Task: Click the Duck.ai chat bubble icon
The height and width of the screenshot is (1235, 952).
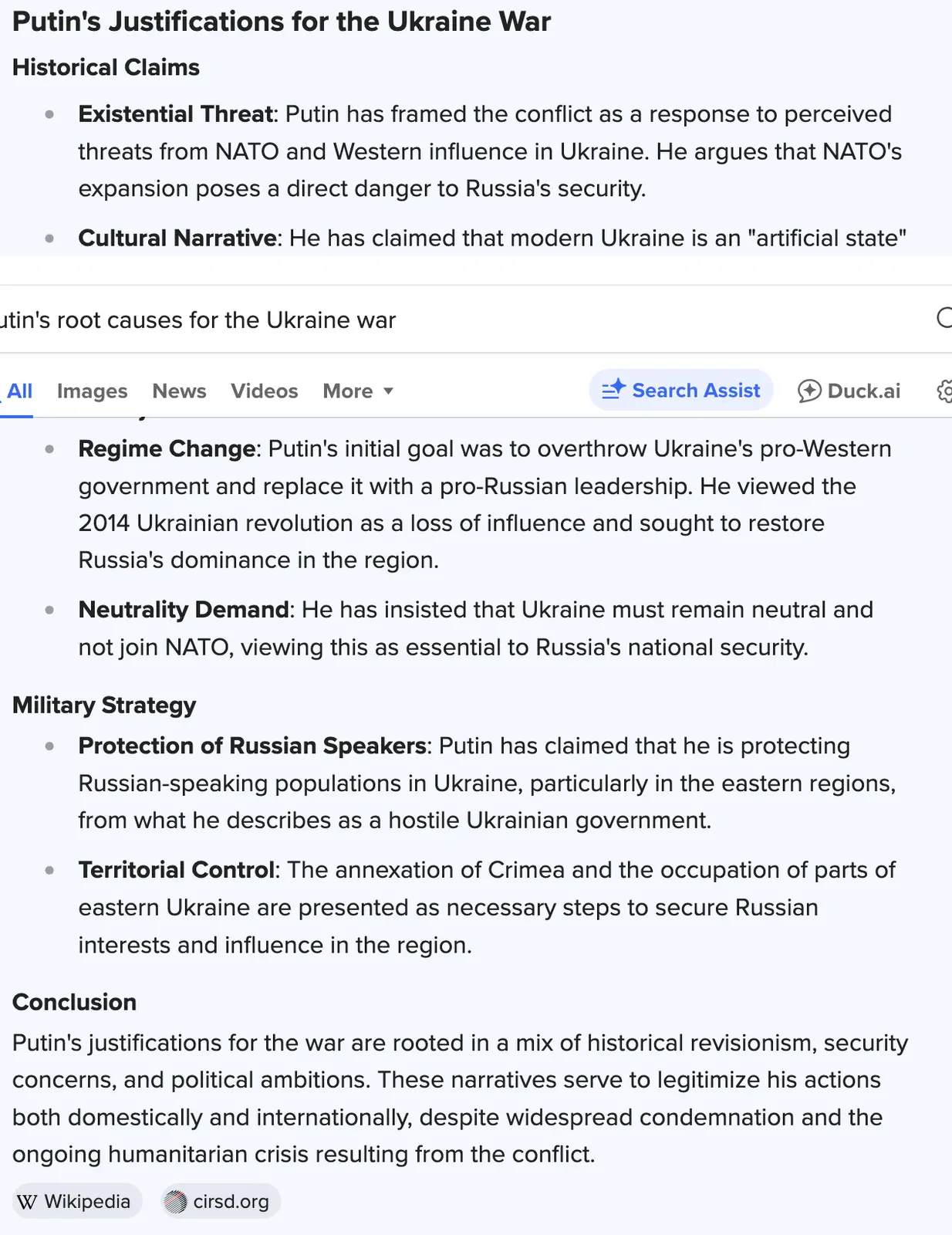Action: pos(809,391)
